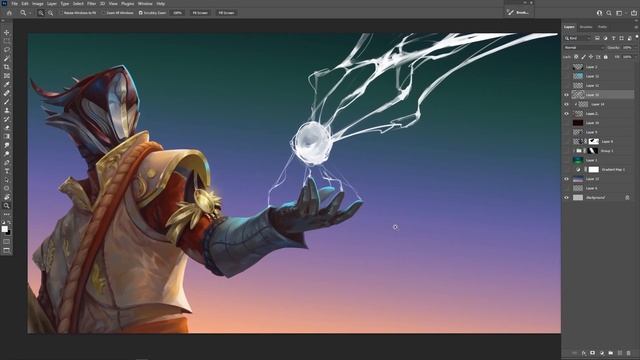This screenshot has height=360, width=640.
Task: Click Add layer mask icon
Action: pos(593,353)
